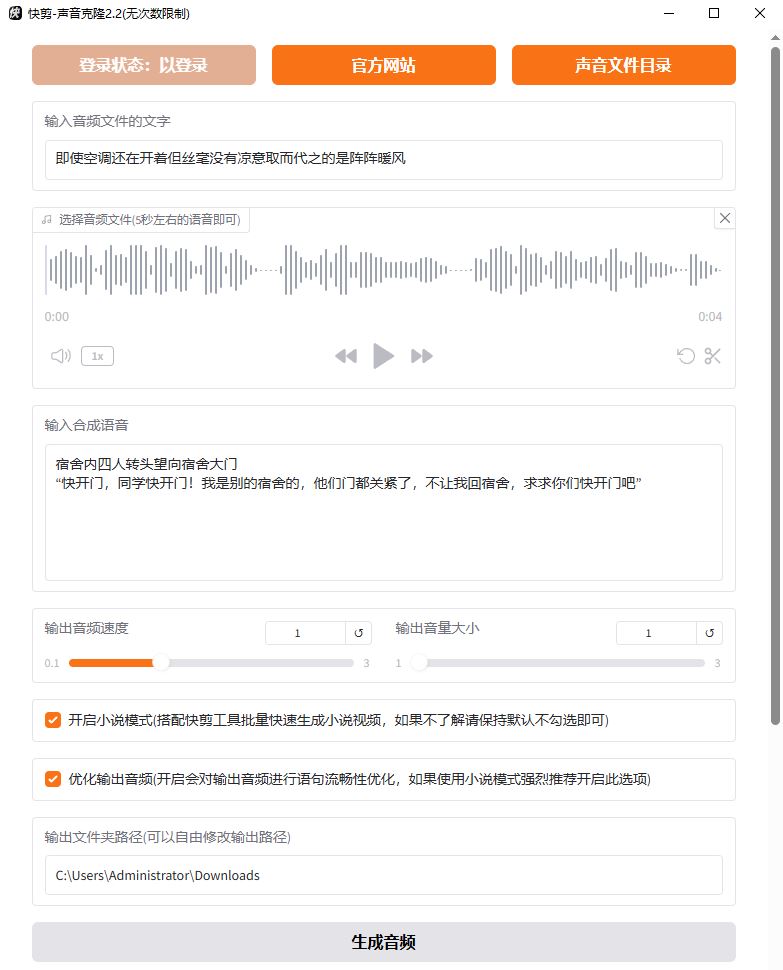This screenshot has width=783, height=970.
Task: Fast-forward the audio clip
Action: click(422, 356)
